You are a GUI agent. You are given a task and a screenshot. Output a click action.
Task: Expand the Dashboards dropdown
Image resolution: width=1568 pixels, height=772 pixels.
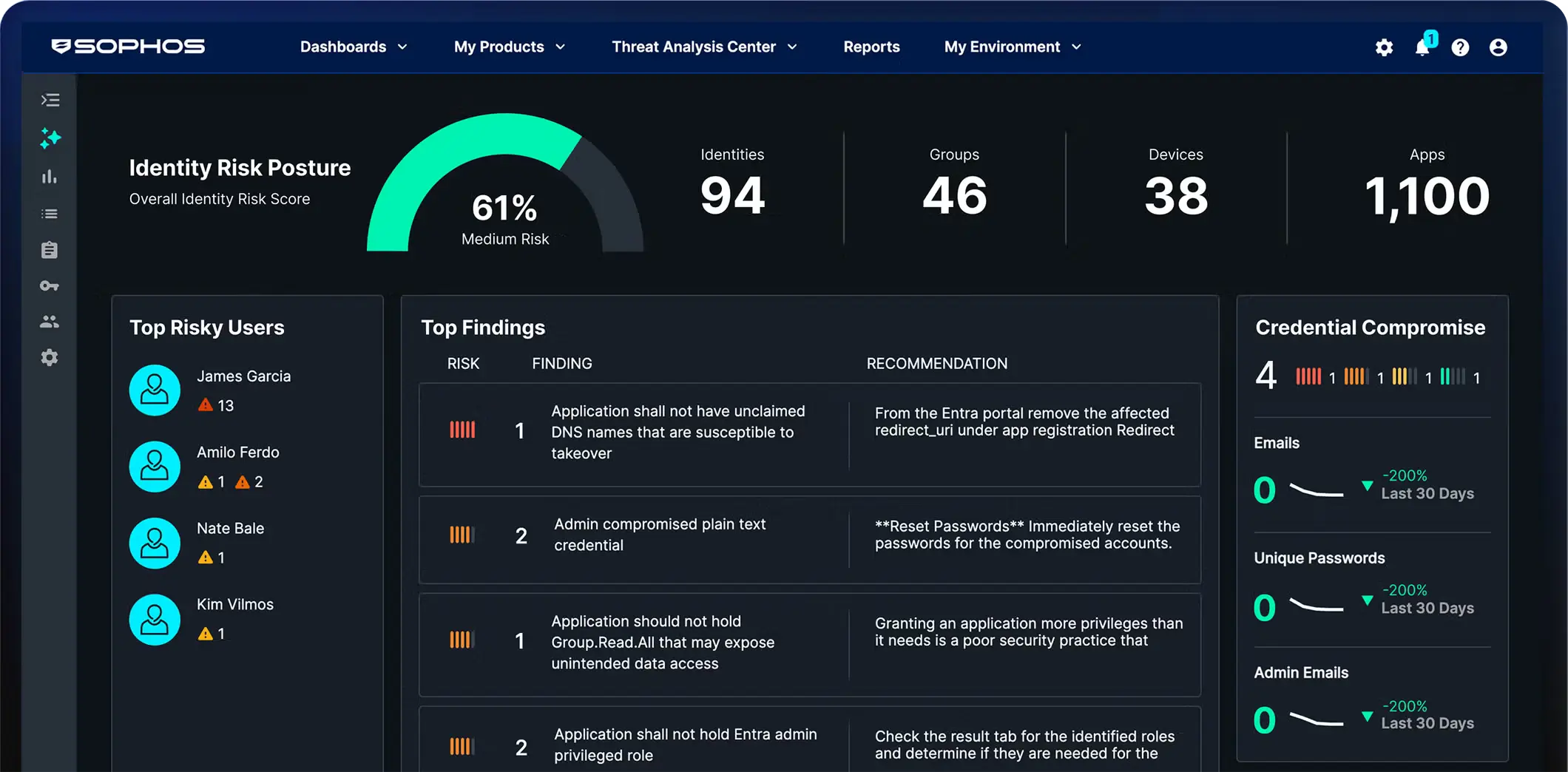click(354, 47)
